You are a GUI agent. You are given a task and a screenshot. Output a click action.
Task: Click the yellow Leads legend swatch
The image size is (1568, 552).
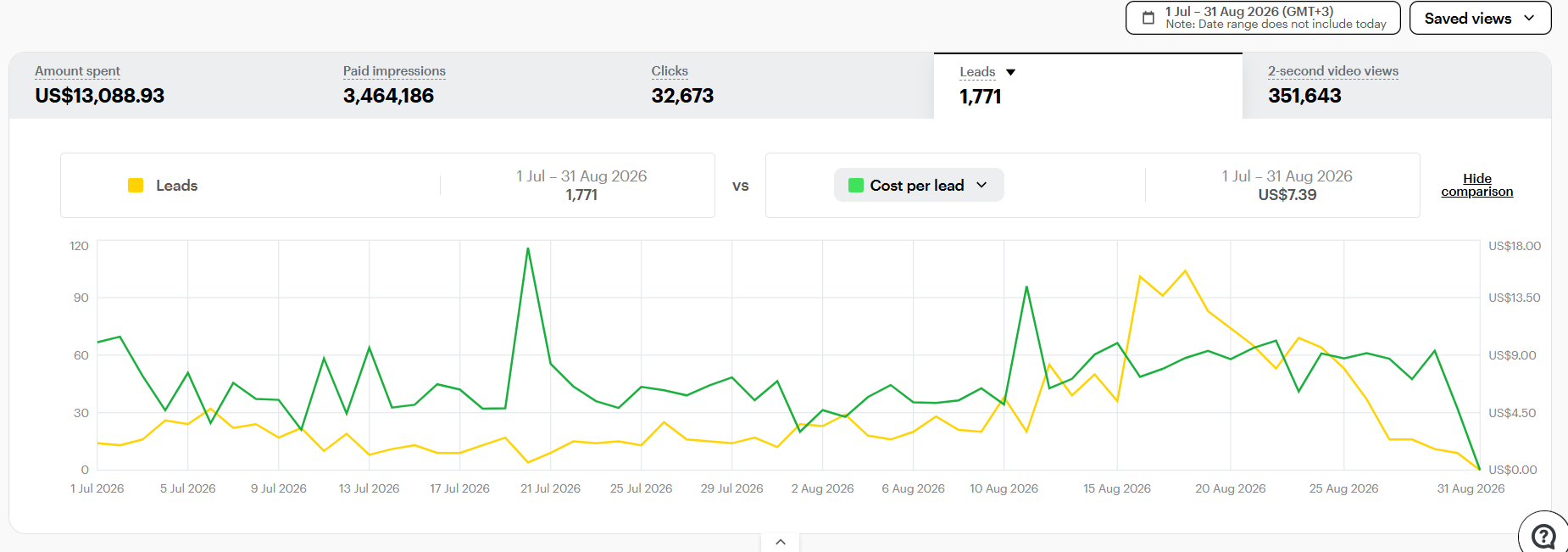click(136, 186)
